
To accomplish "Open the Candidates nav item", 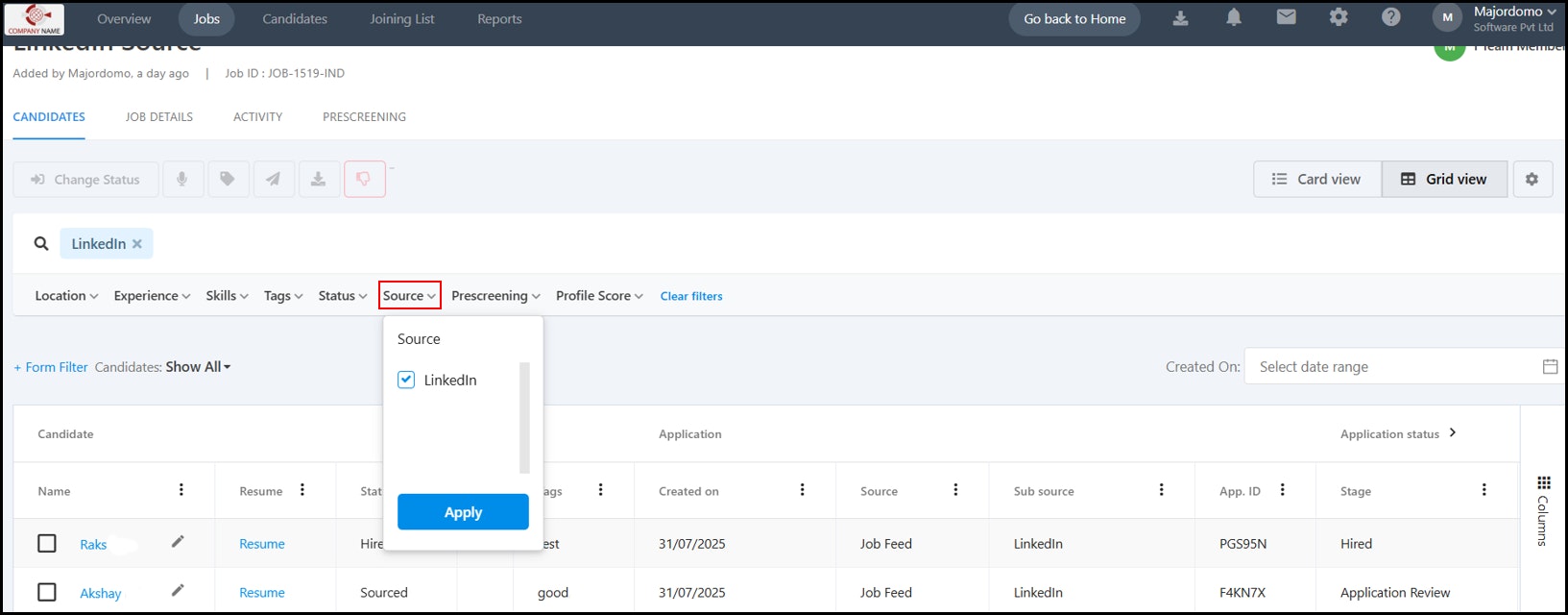I will (295, 19).
